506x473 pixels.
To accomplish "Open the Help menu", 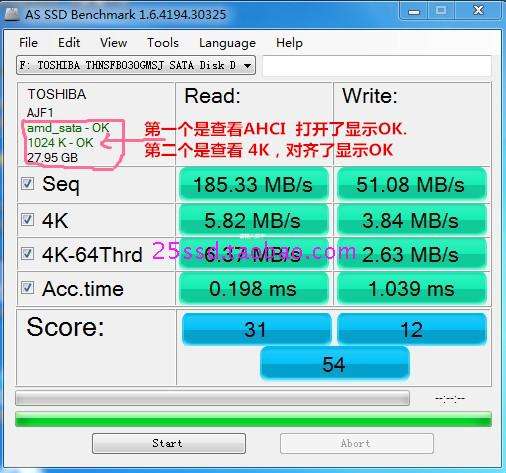I will coord(289,43).
